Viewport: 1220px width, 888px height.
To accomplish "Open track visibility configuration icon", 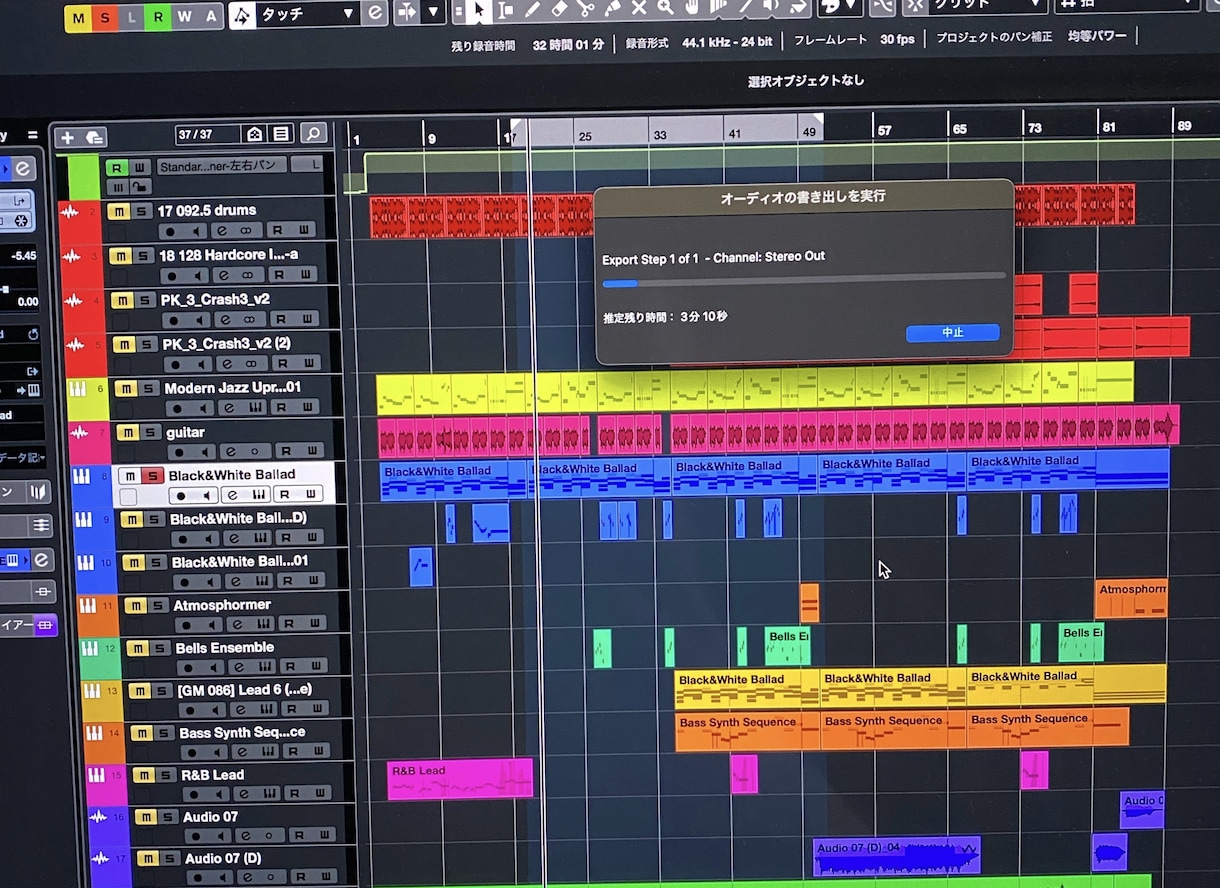I will click(254, 134).
